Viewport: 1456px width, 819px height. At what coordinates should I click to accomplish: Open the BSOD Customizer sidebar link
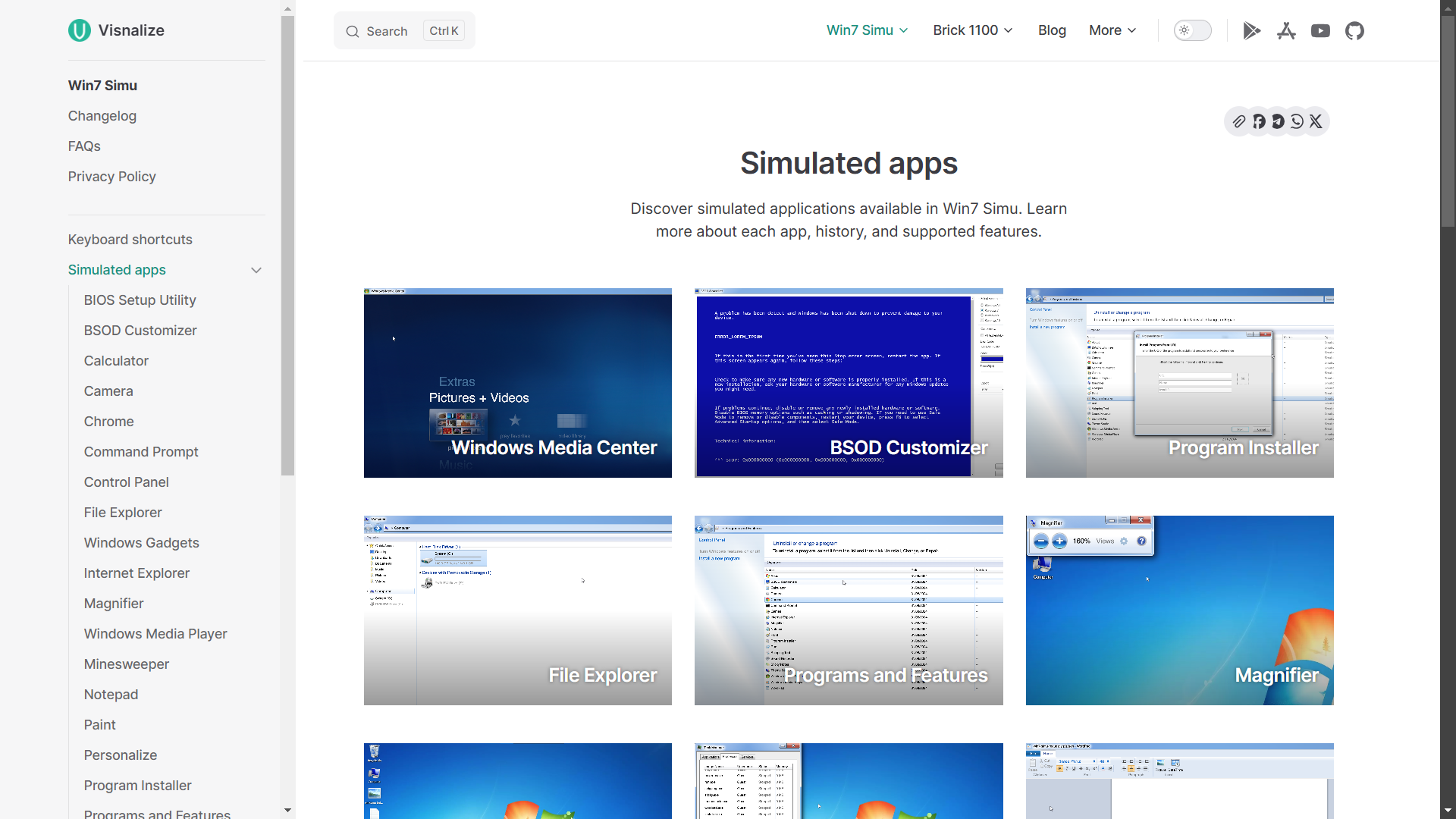click(140, 331)
